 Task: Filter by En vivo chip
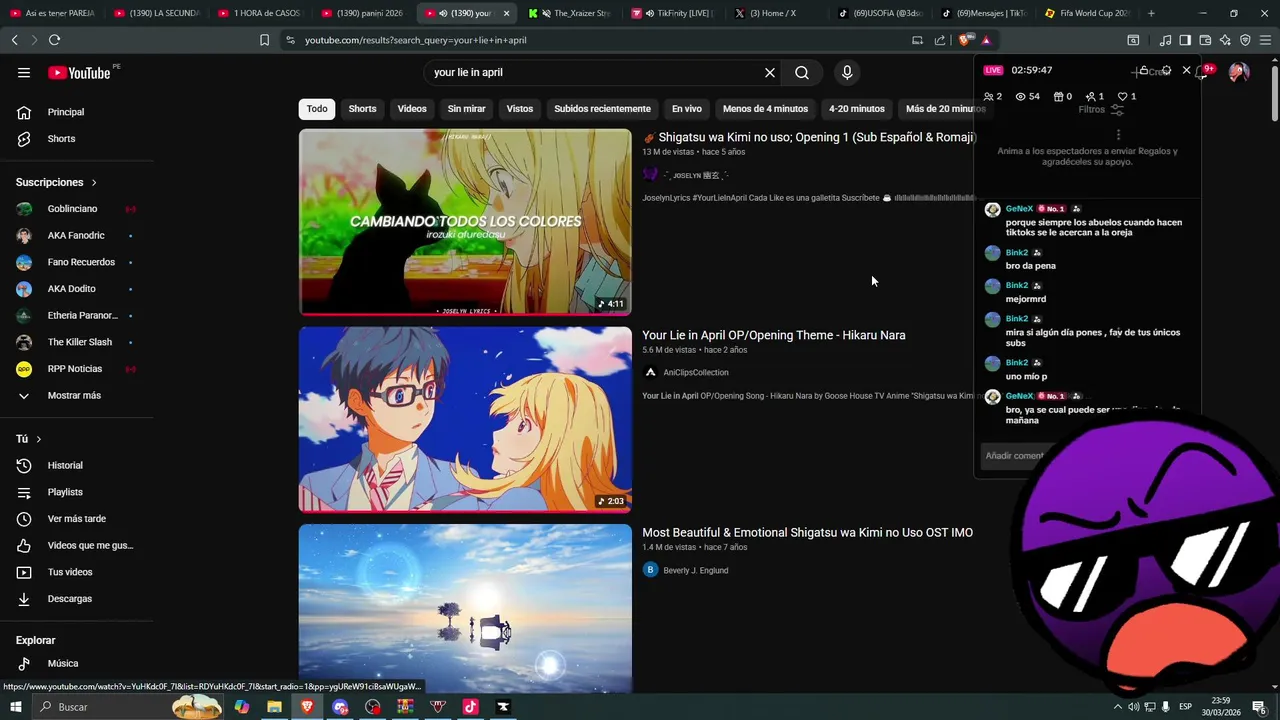point(686,109)
